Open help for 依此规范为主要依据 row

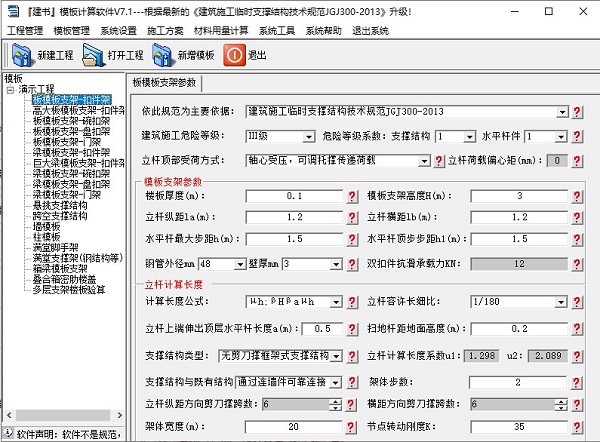577,112
